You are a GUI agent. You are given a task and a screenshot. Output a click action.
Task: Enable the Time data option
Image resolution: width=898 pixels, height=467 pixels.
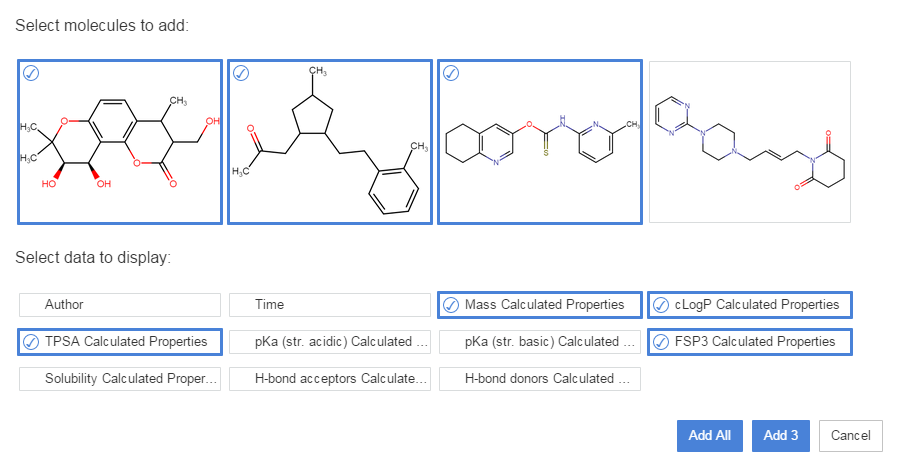[330, 305]
